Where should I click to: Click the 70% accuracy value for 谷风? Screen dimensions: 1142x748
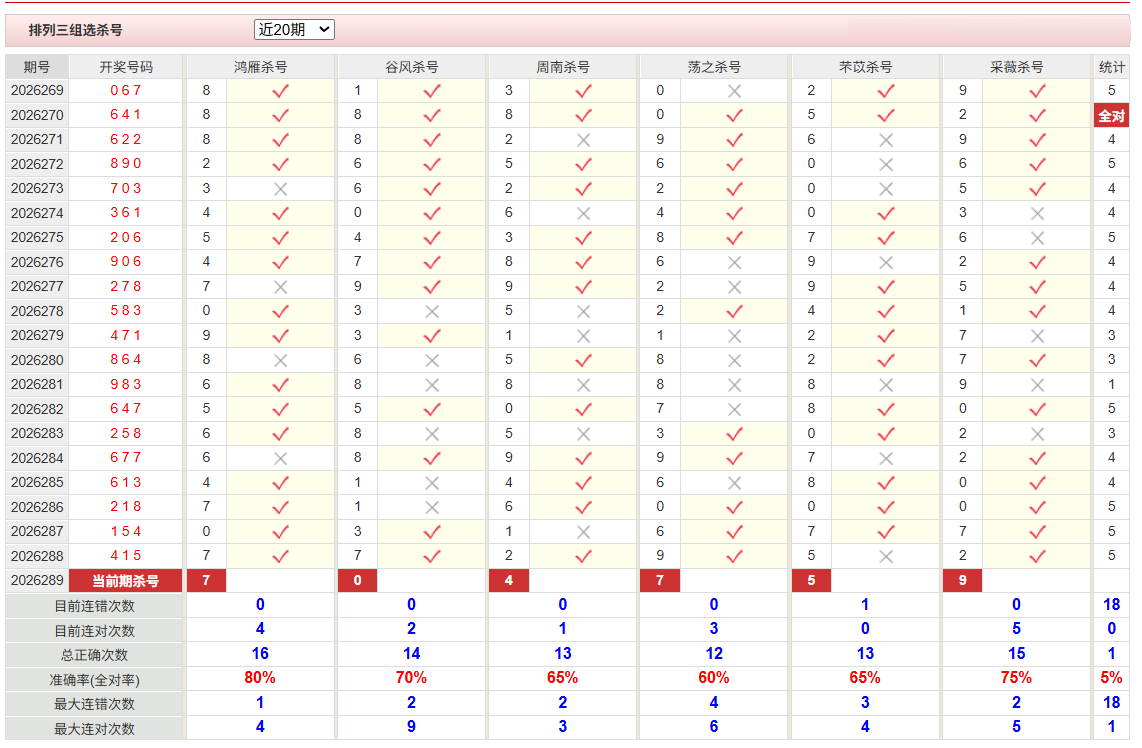point(411,677)
